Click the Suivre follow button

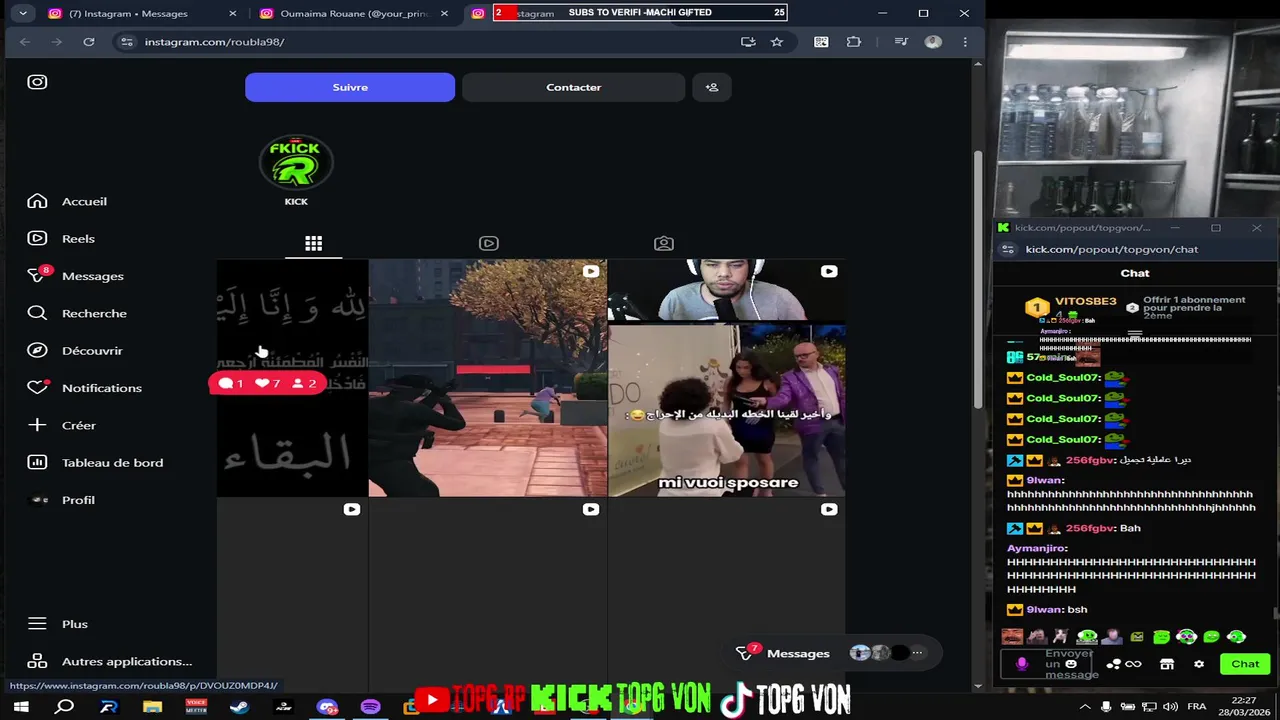click(350, 87)
